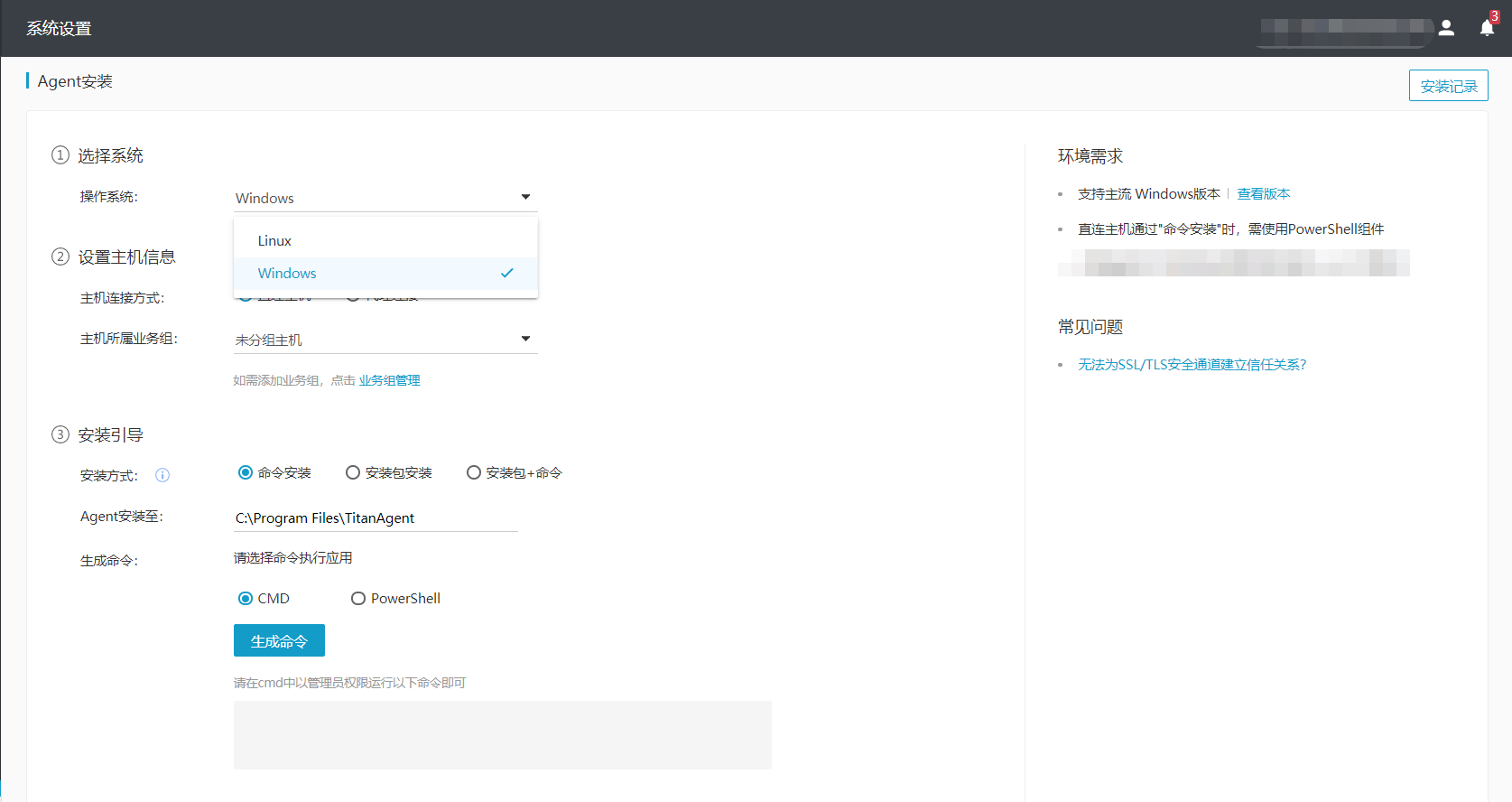
Task: Open the notification bell
Action: (1487, 28)
